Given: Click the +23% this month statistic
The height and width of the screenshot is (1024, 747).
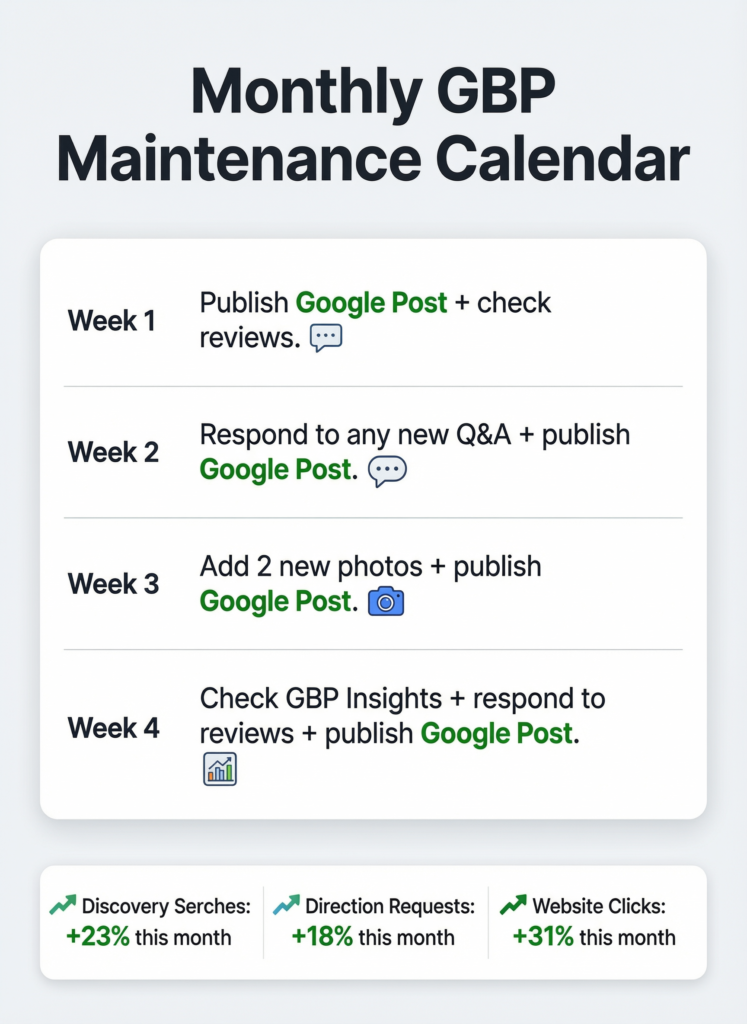Looking at the screenshot, I should pyautogui.click(x=149, y=937).
